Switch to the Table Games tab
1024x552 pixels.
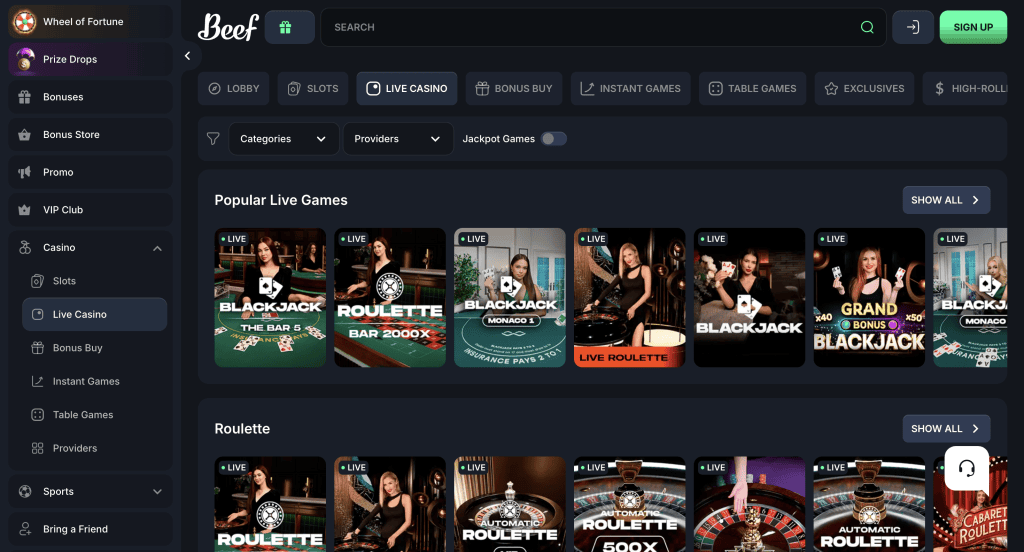(x=752, y=88)
